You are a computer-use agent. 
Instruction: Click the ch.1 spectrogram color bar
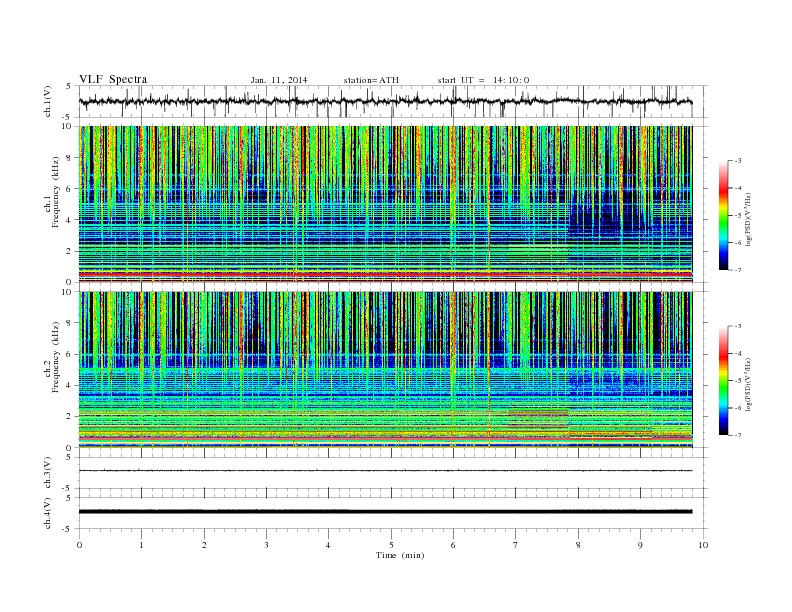pos(723,215)
